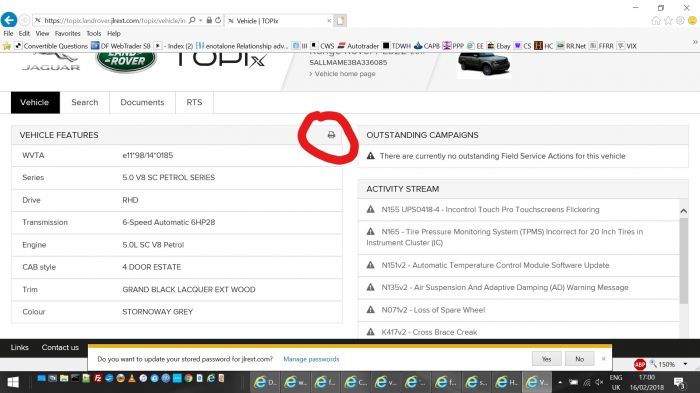
Task: Print the Vehicle Features panel
Action: click(331, 135)
